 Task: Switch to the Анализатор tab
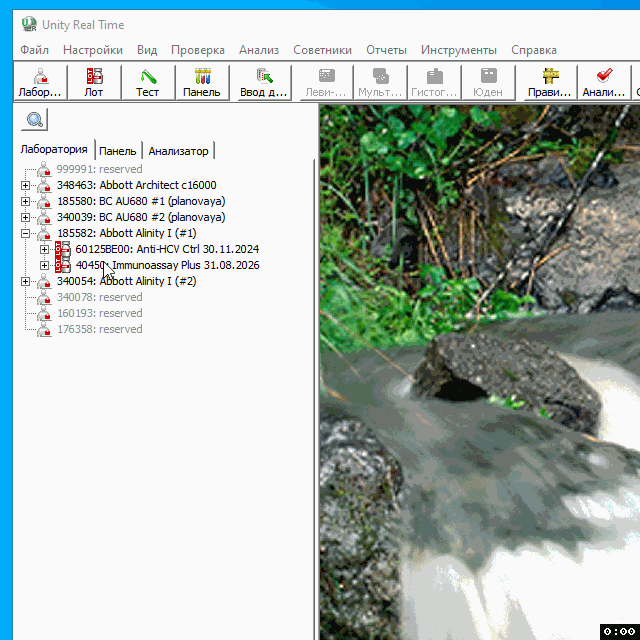(x=178, y=151)
